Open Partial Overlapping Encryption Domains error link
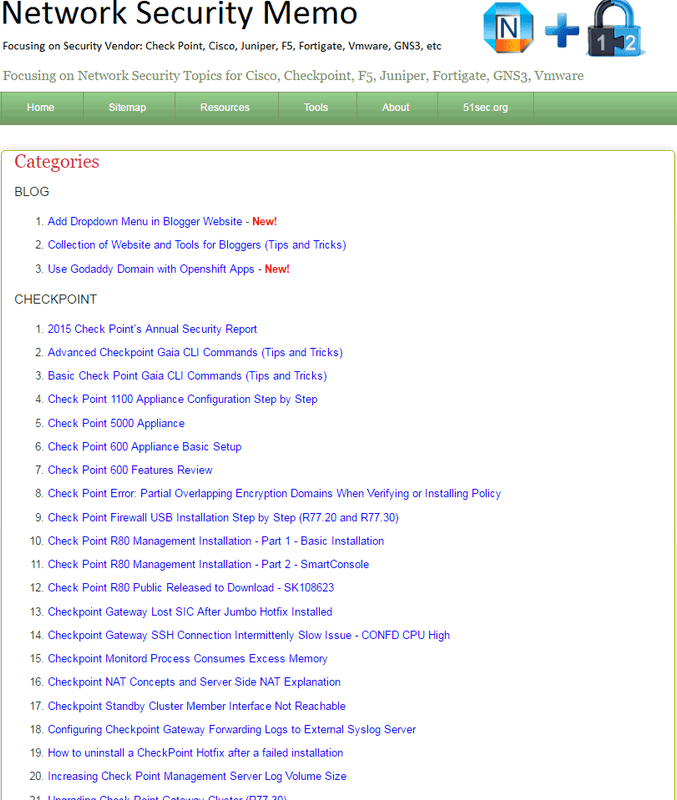This screenshot has height=800, width=677. pos(274,494)
